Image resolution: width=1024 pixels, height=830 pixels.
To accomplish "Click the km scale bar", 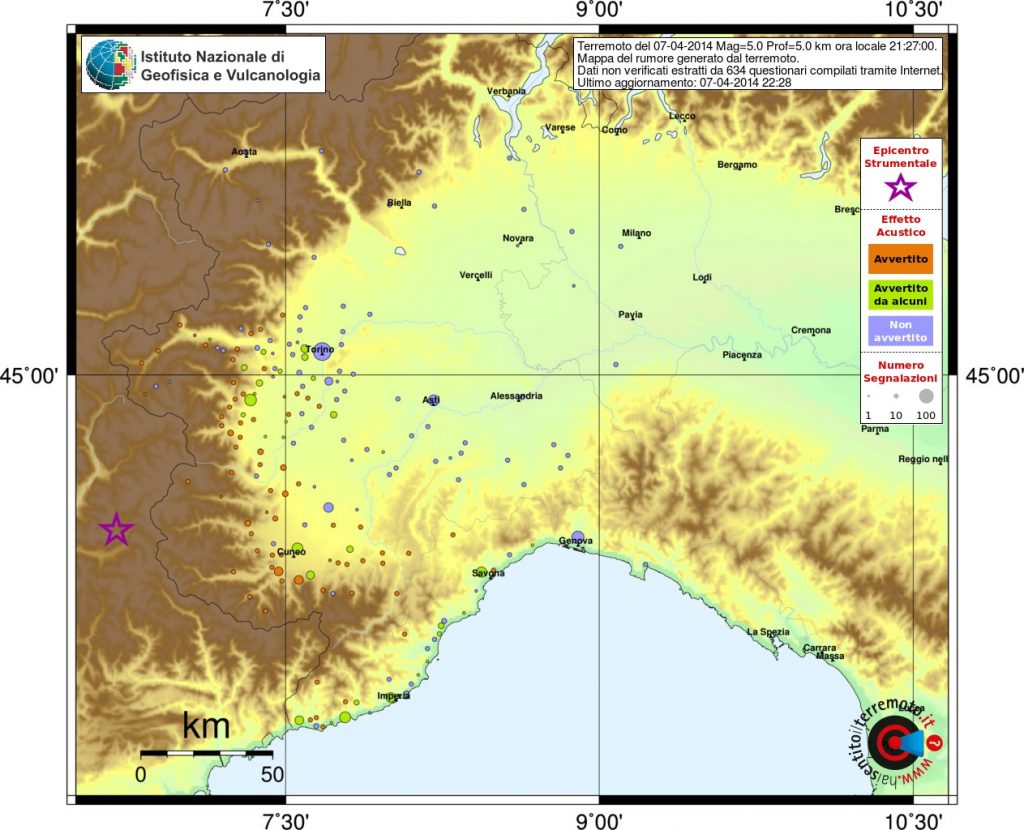I will (x=205, y=753).
